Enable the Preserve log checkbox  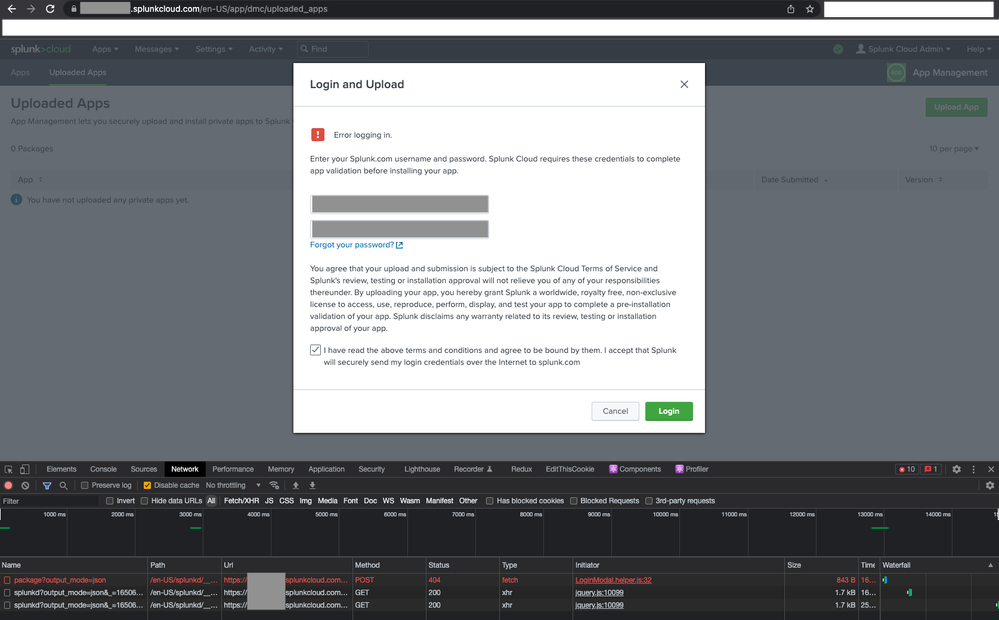click(x=84, y=486)
